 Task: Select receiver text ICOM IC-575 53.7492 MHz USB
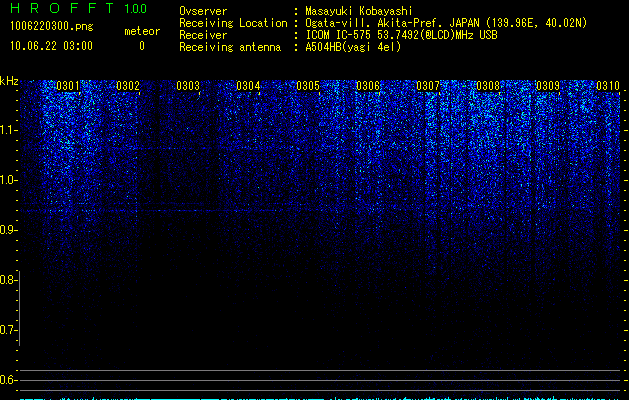click(401, 35)
